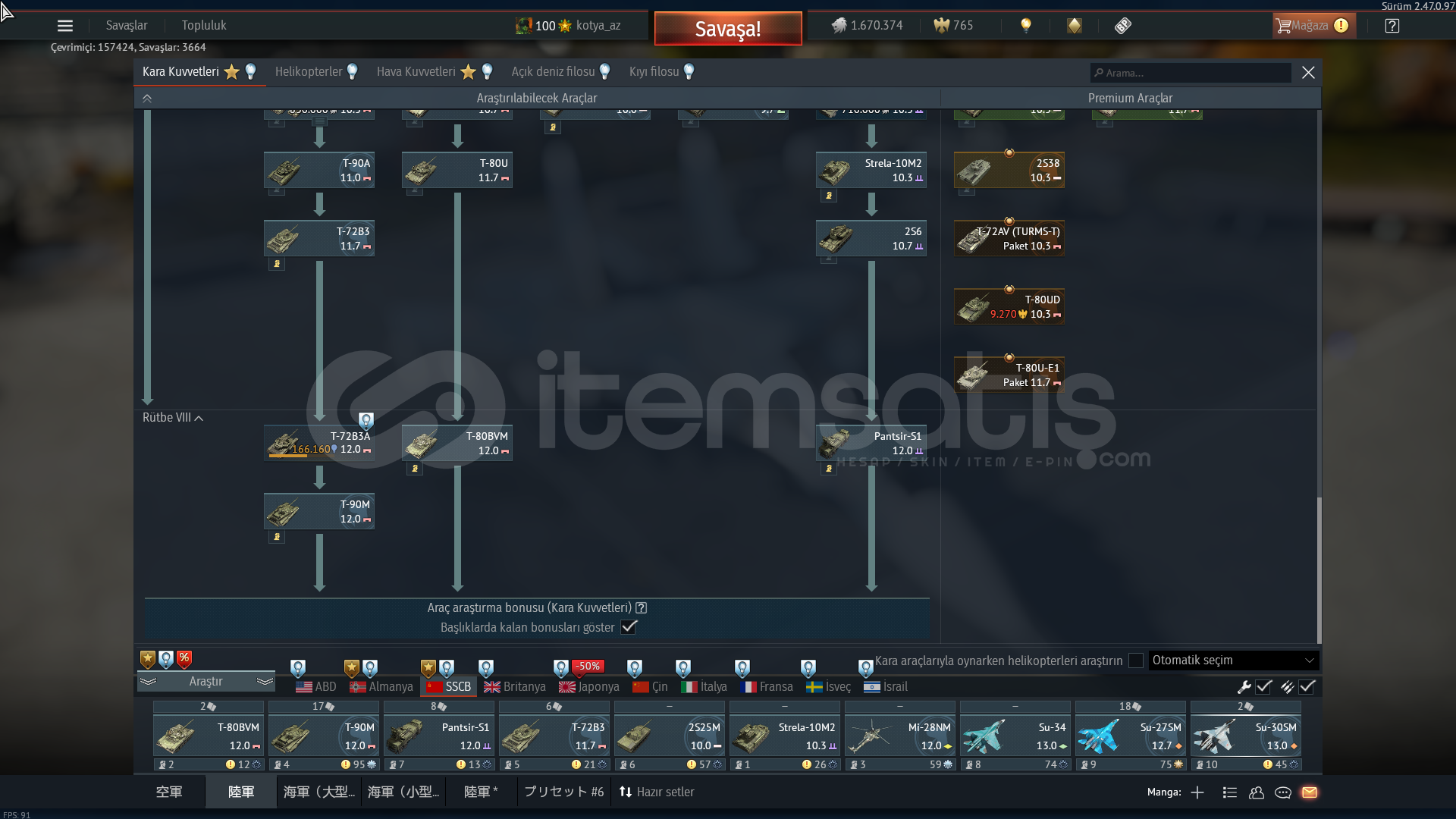Select the Su-27SM crew slot
This screenshot has width=1456, height=819.
click(x=1131, y=736)
